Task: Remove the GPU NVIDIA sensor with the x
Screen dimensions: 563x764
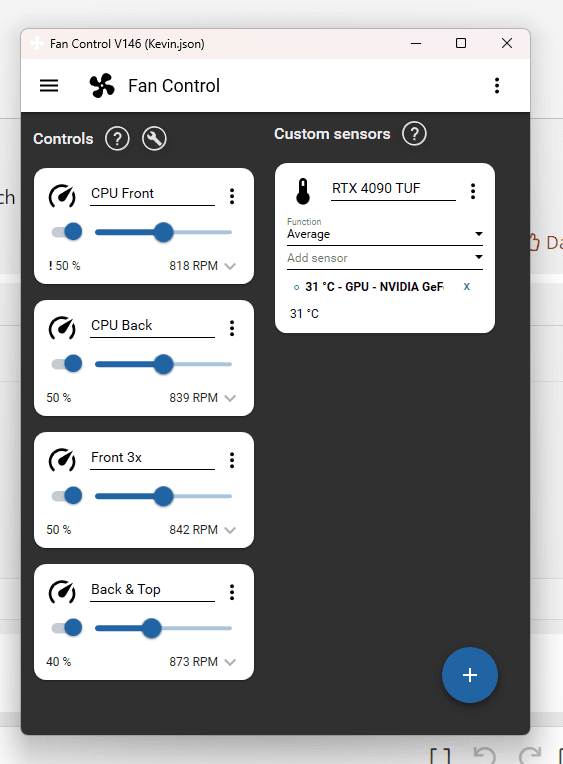Action: [x=466, y=286]
